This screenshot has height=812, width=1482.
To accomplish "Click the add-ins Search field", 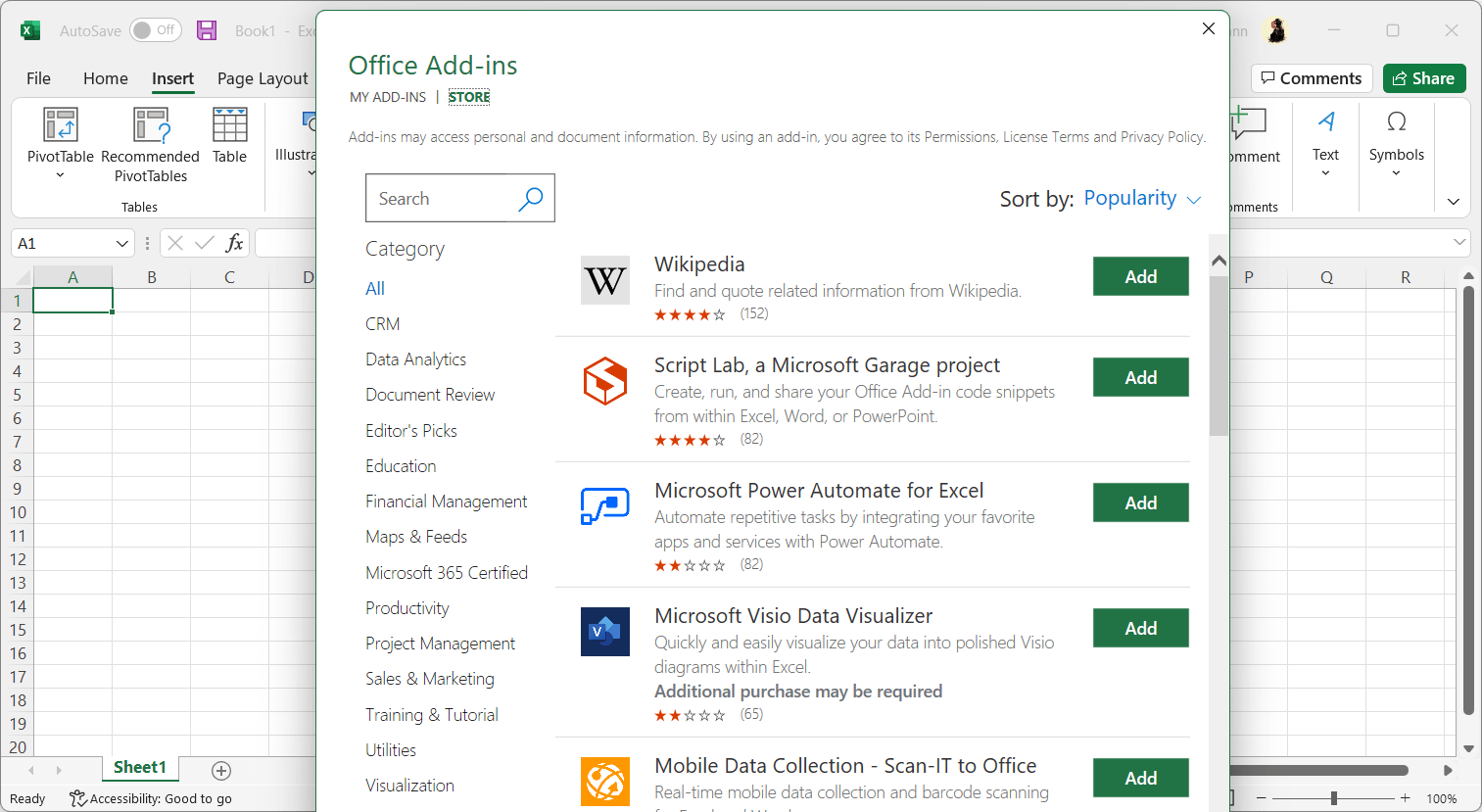I will pyautogui.click(x=446, y=198).
